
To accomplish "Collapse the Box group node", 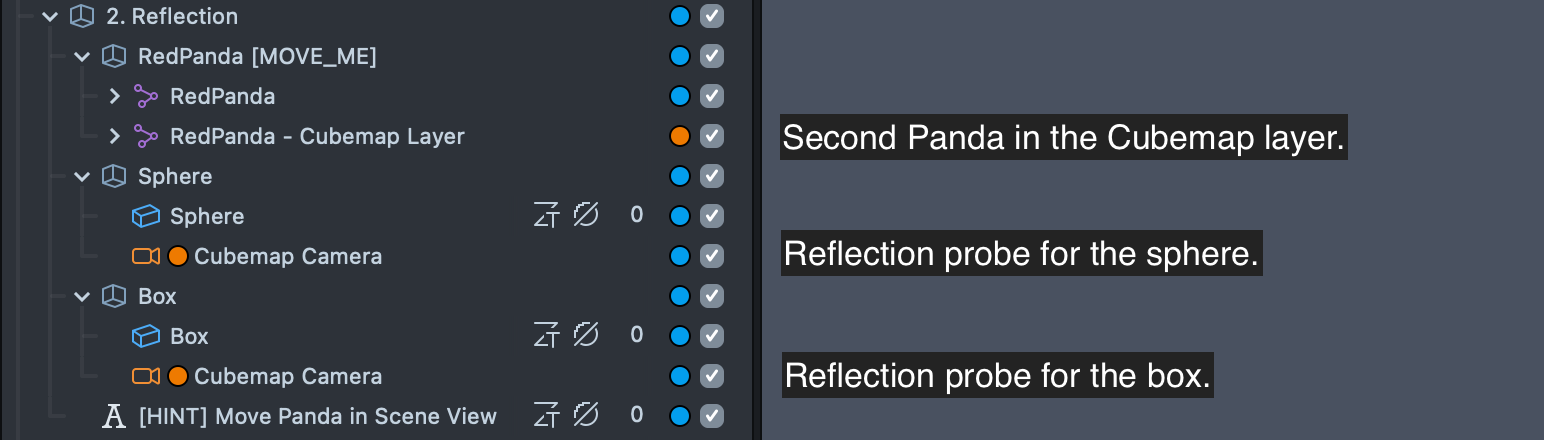I will point(82,296).
